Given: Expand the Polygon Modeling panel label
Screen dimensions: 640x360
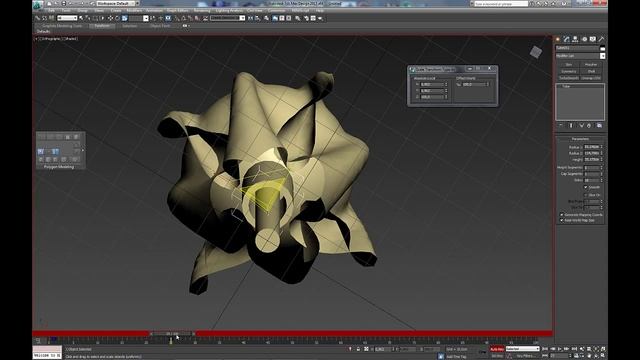Looking at the screenshot, I should [x=59, y=167].
